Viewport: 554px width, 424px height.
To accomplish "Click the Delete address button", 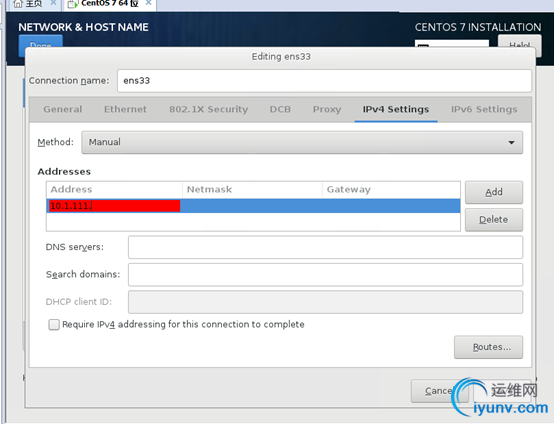I will tap(494, 220).
